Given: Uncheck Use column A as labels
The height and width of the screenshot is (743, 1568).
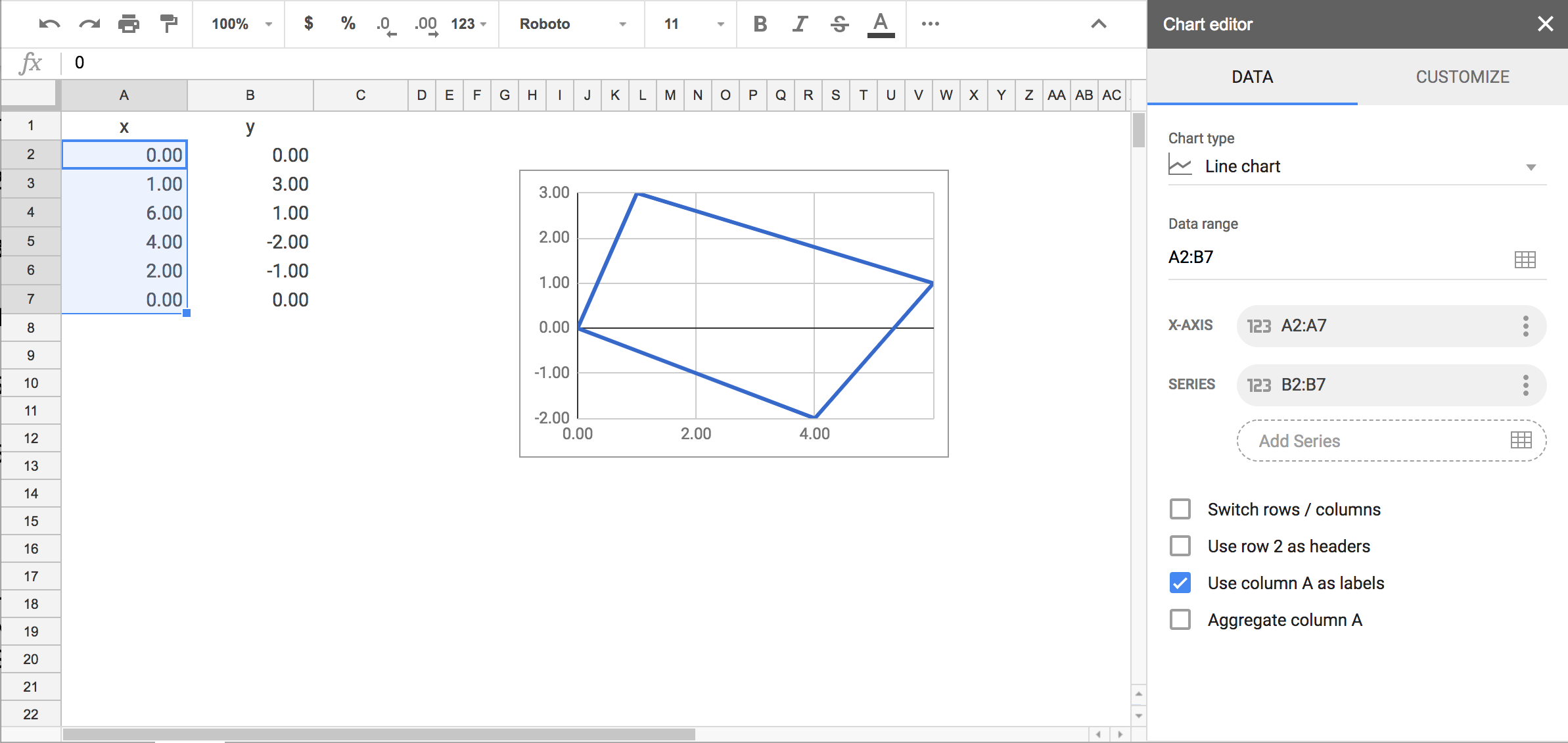Looking at the screenshot, I should [x=1180, y=583].
